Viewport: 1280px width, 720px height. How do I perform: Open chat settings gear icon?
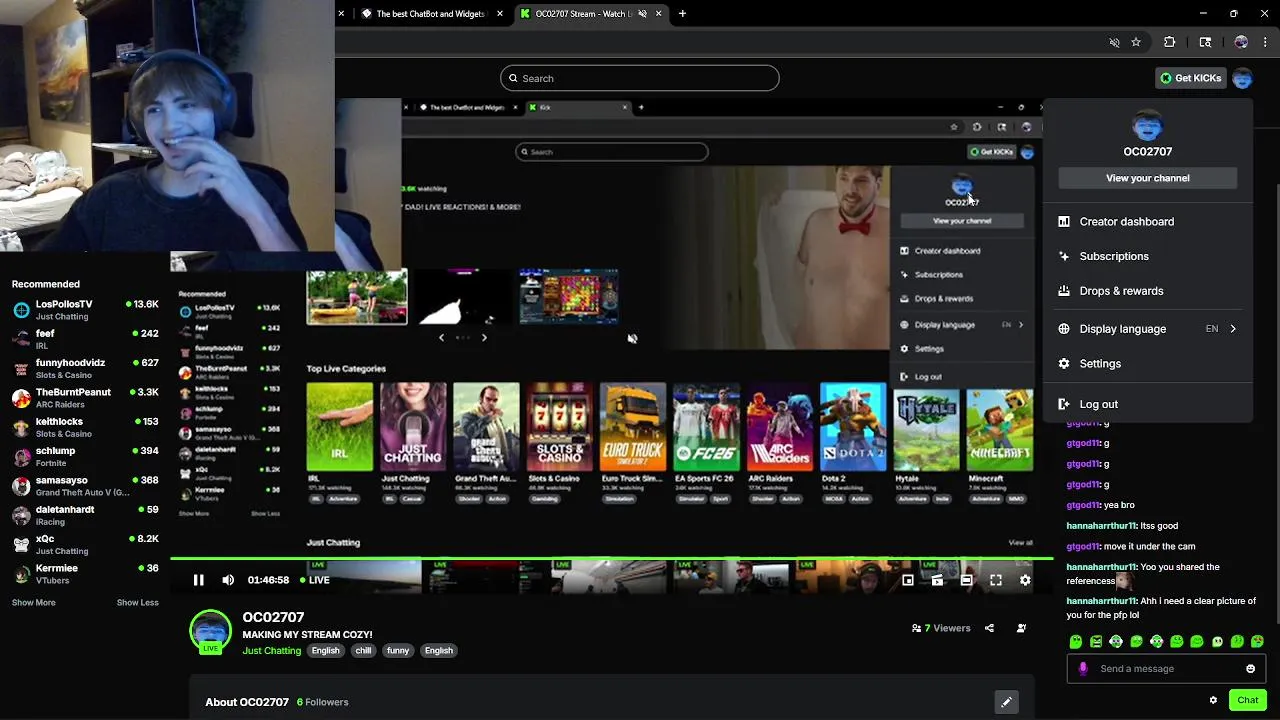pos(1213,700)
